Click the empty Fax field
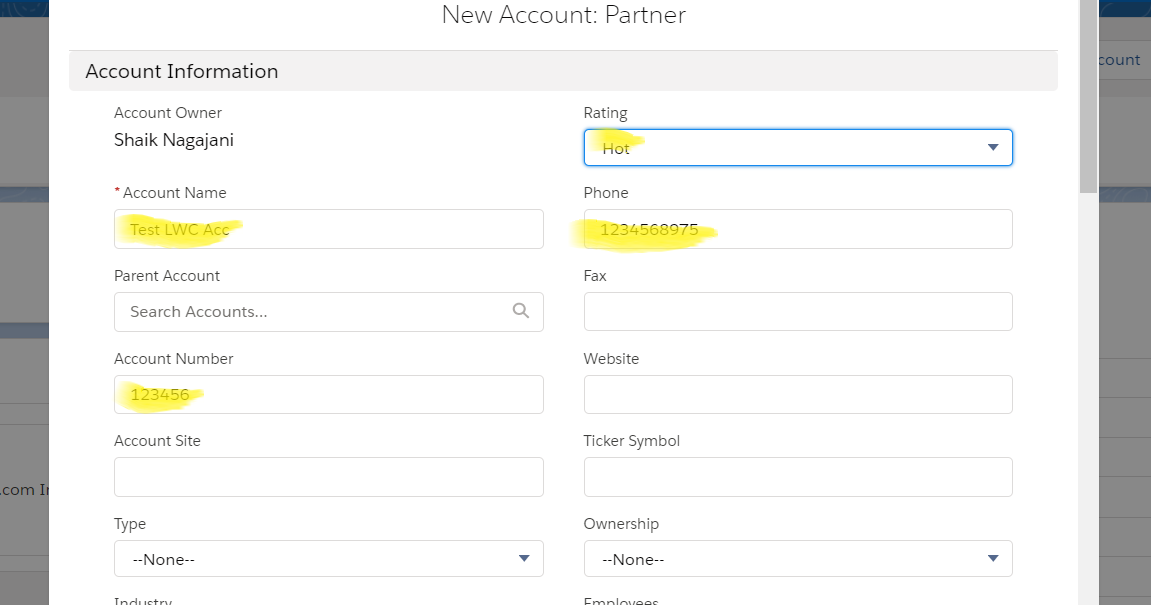 pyautogui.click(x=797, y=312)
